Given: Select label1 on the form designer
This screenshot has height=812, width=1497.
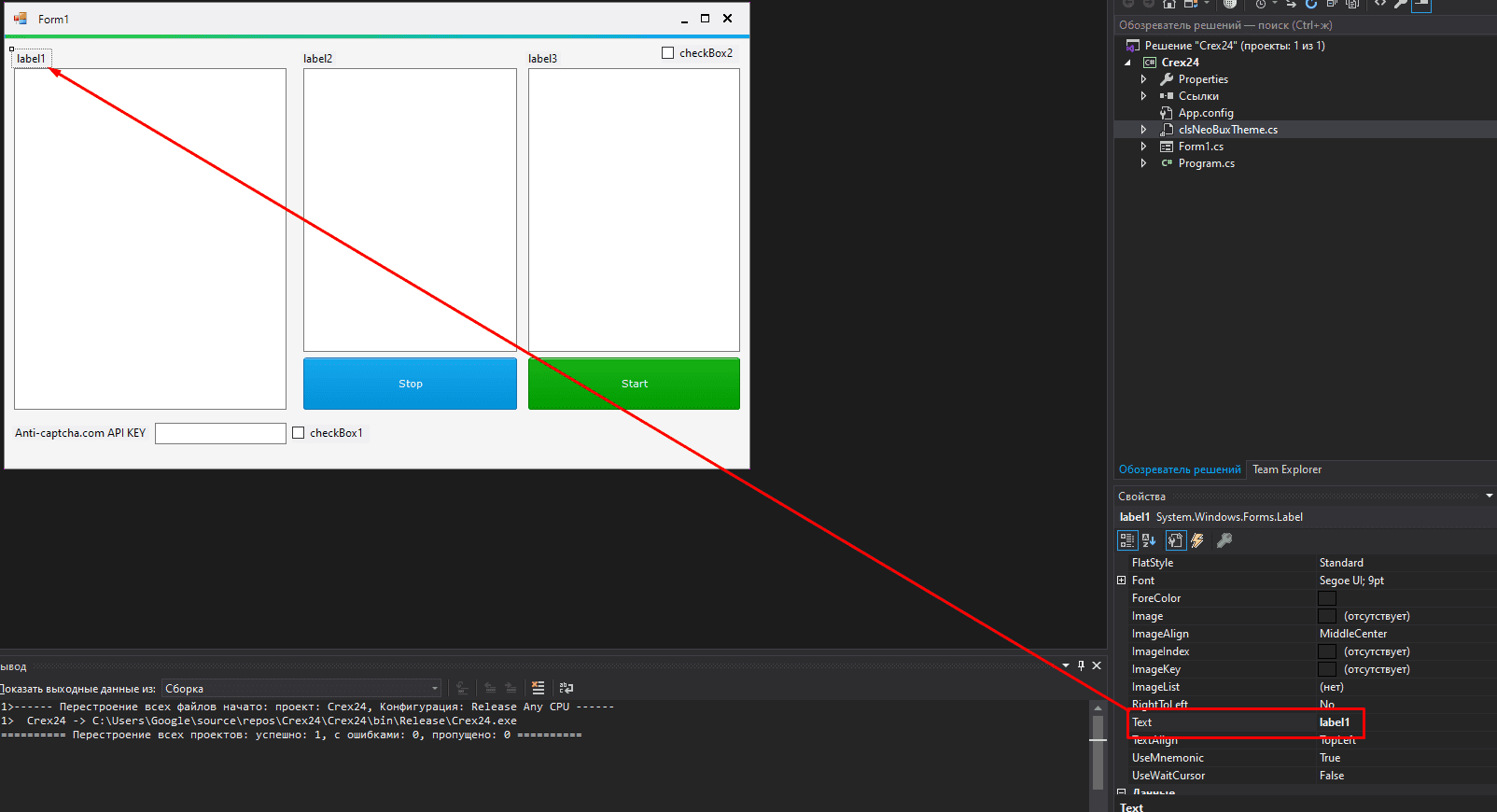Looking at the screenshot, I should tap(31, 59).
